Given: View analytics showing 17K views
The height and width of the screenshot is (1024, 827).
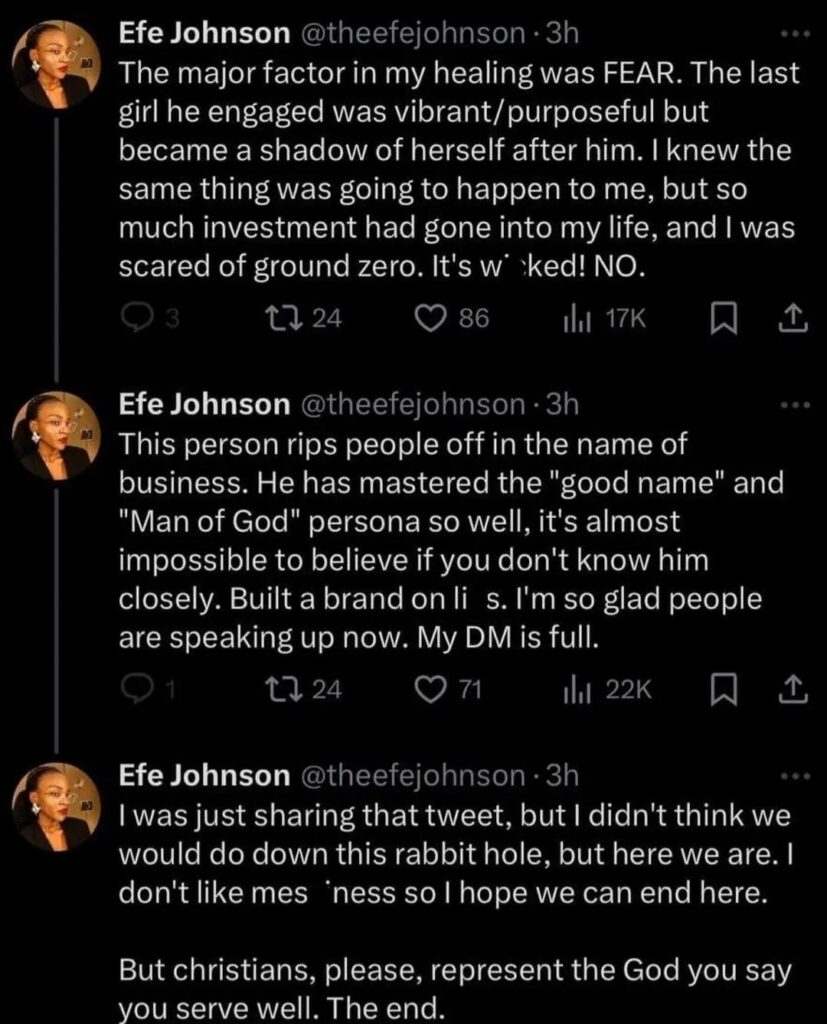Looking at the screenshot, I should tap(578, 318).
